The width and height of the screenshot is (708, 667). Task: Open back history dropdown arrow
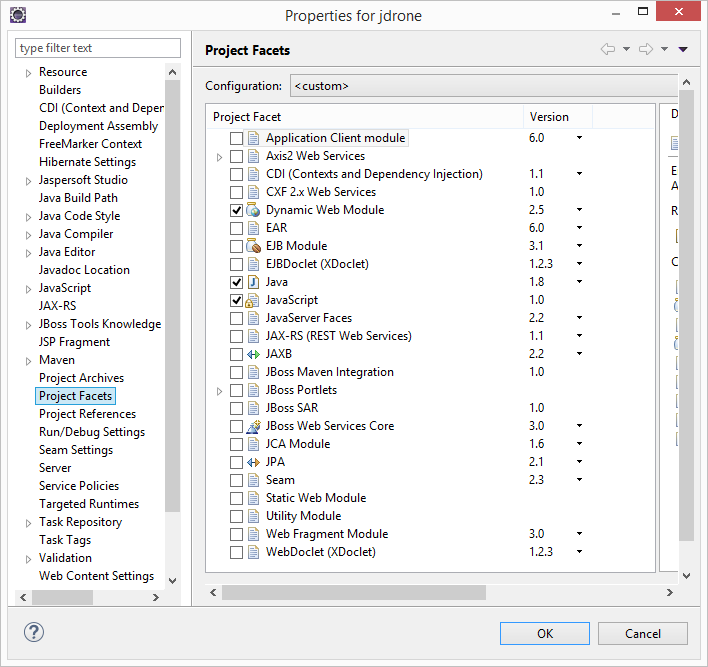pyautogui.click(x=626, y=49)
